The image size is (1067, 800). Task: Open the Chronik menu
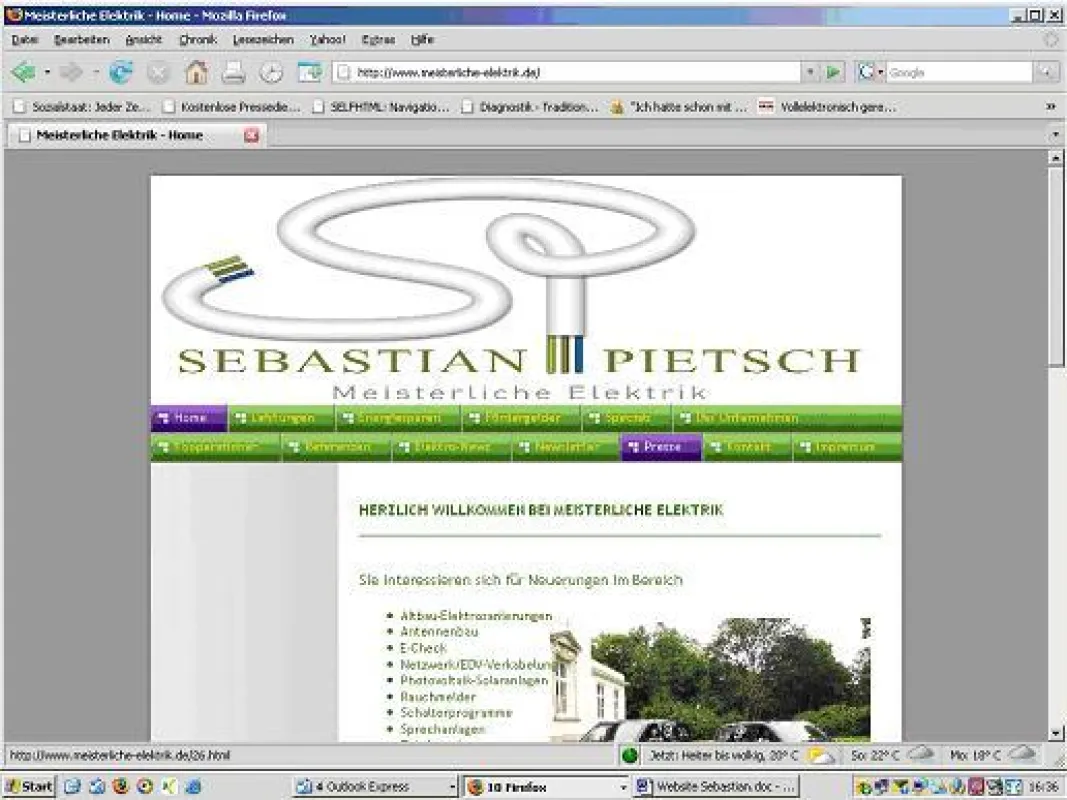coord(197,39)
